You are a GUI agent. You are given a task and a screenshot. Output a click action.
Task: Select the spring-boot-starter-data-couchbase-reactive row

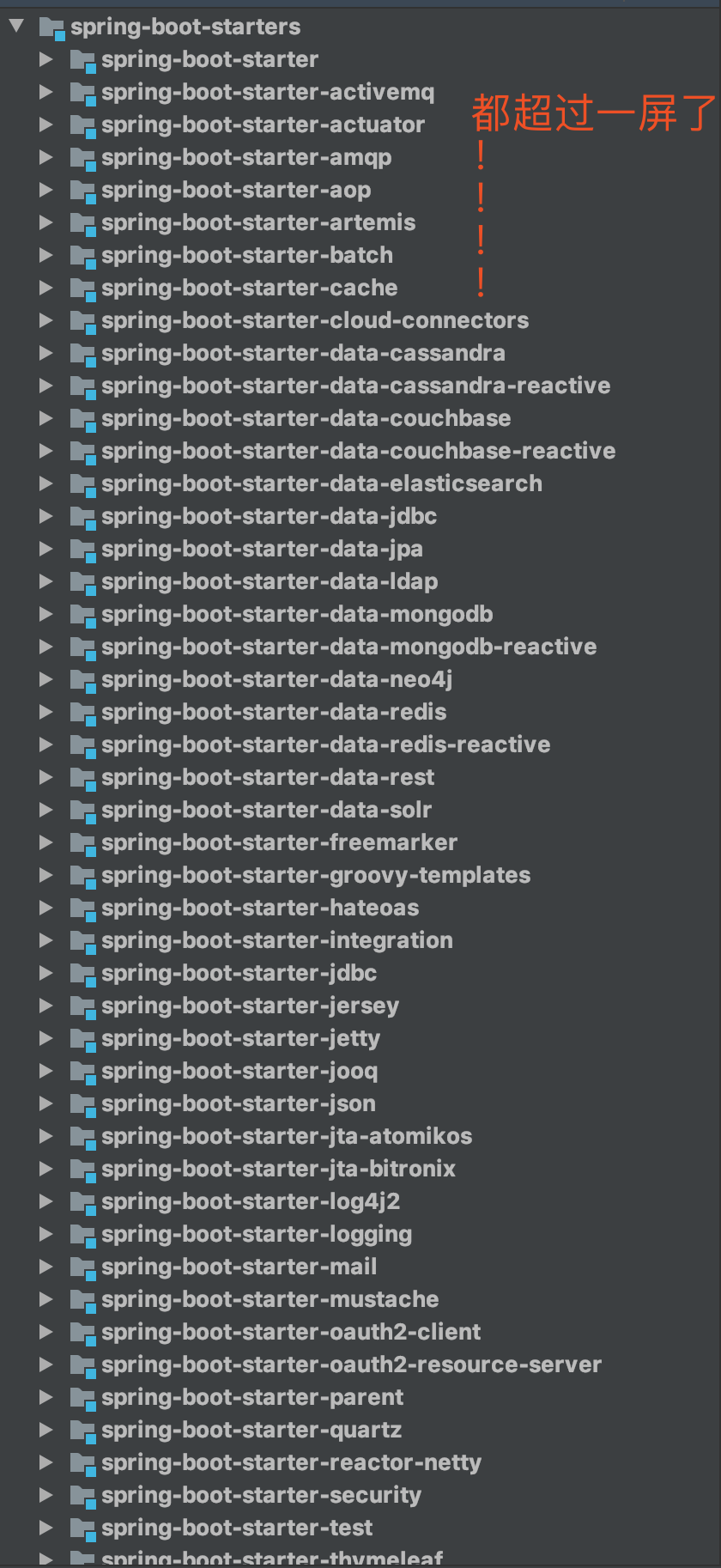point(360,451)
